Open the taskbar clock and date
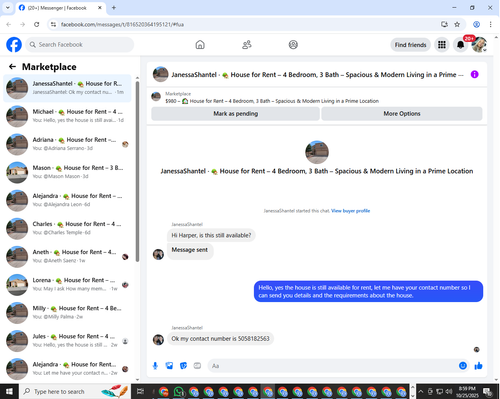 pos(467,392)
